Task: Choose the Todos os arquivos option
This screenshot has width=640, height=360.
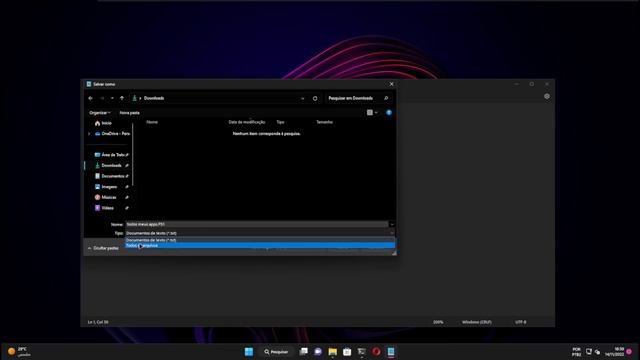Action: [x=260, y=246]
